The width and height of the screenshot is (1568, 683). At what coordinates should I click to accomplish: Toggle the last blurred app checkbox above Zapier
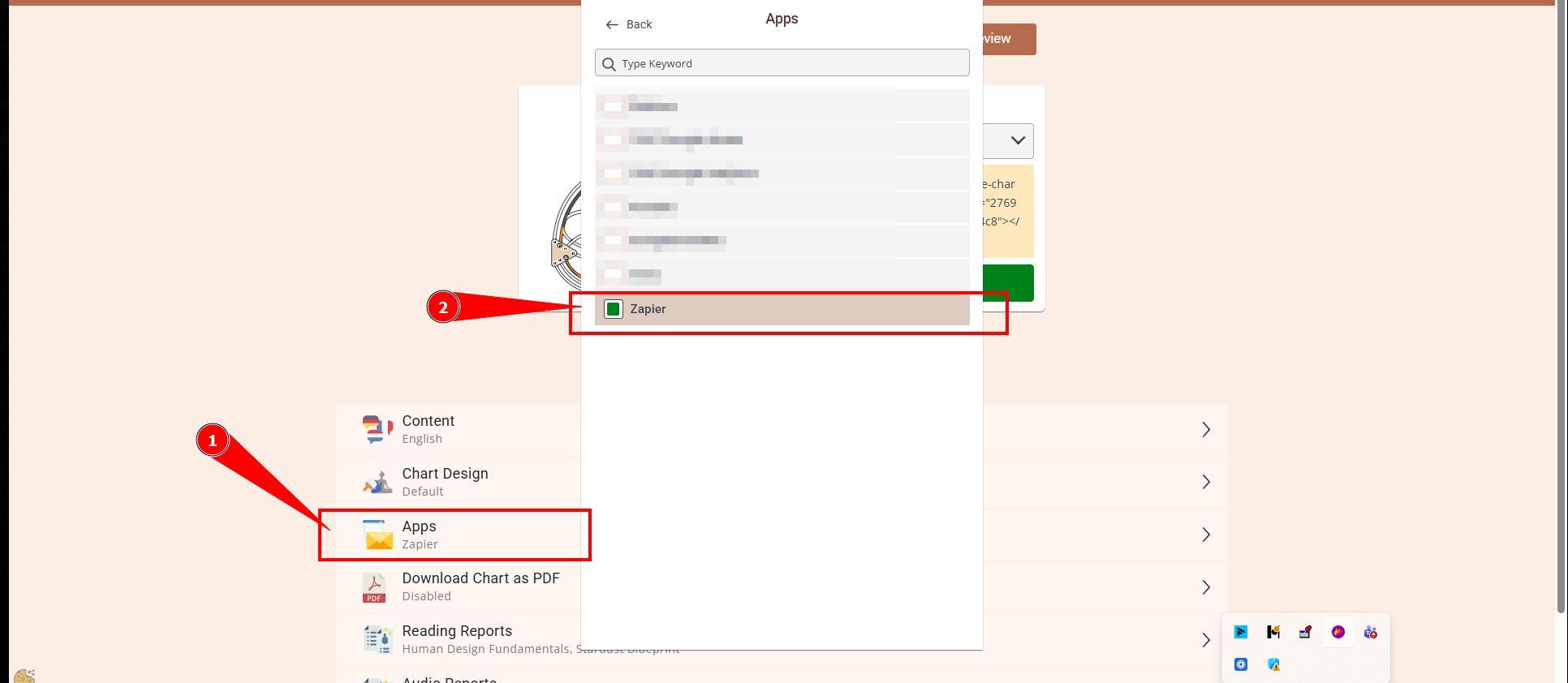tap(613, 274)
